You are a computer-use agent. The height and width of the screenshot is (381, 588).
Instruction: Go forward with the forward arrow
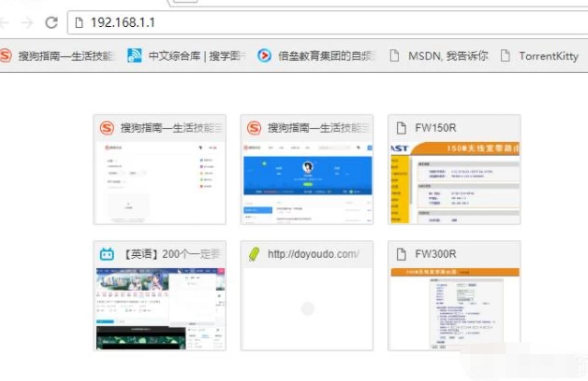pos(27,23)
